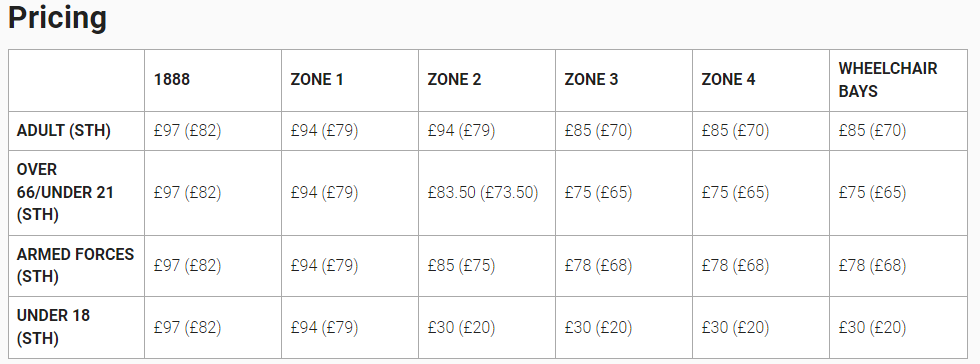
Task: Click the UNDER 18 (STH) row label
Action: coord(53,326)
